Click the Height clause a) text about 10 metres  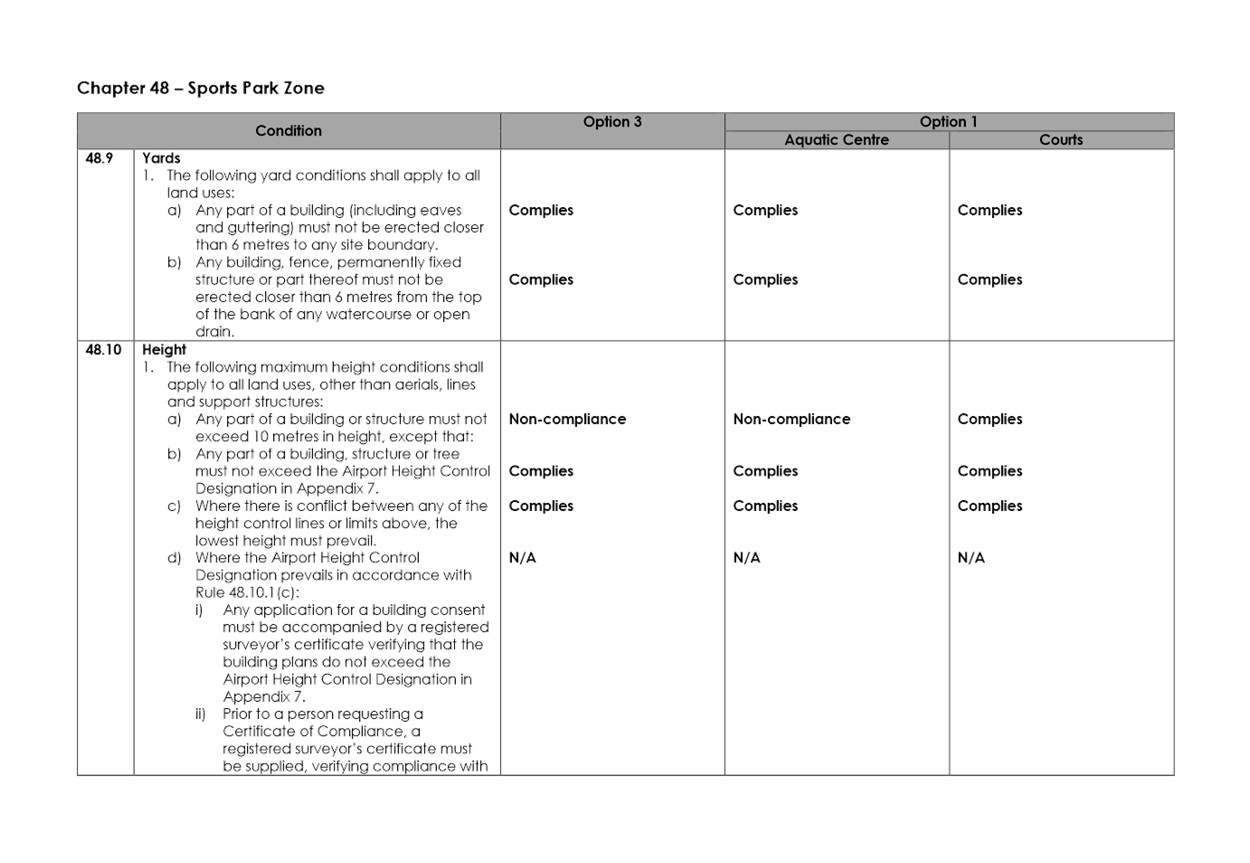point(341,428)
